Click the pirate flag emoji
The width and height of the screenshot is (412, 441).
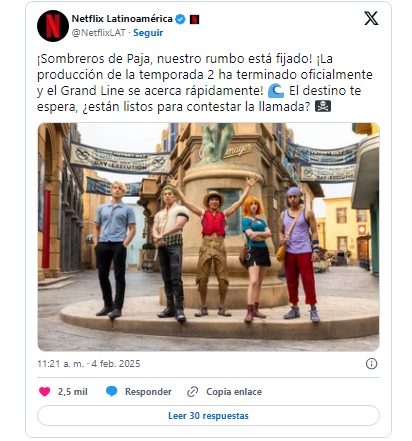click(x=323, y=107)
